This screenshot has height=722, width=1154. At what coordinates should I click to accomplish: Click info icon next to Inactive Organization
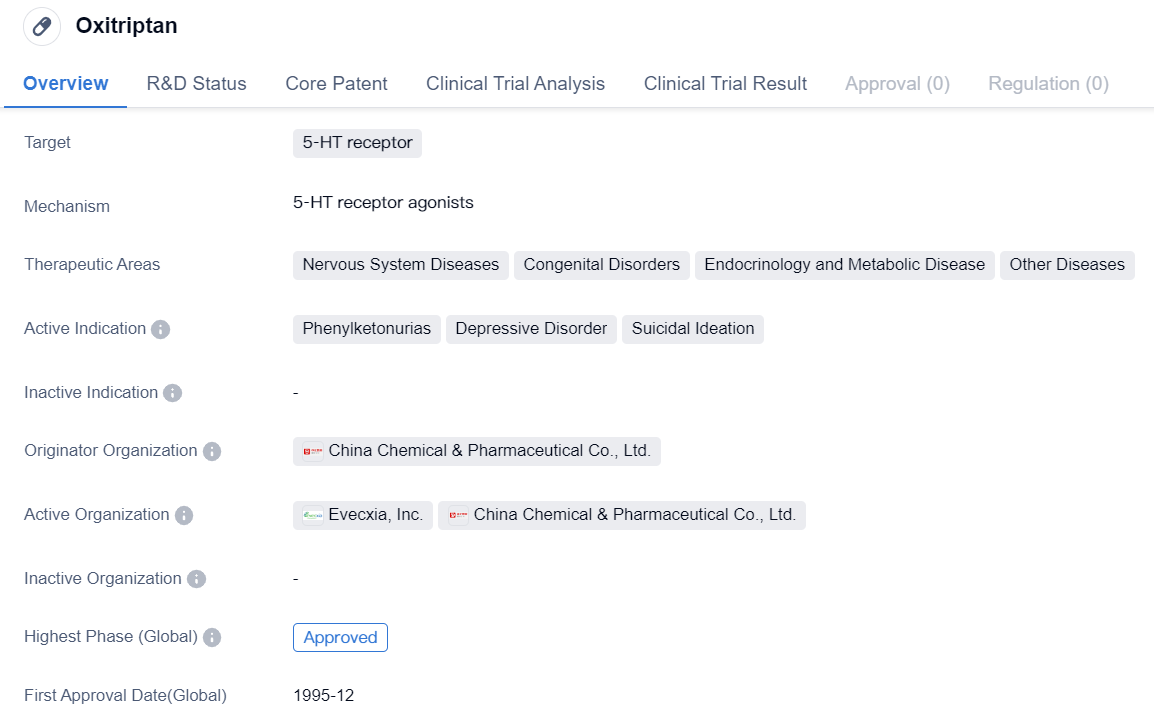[x=196, y=579]
